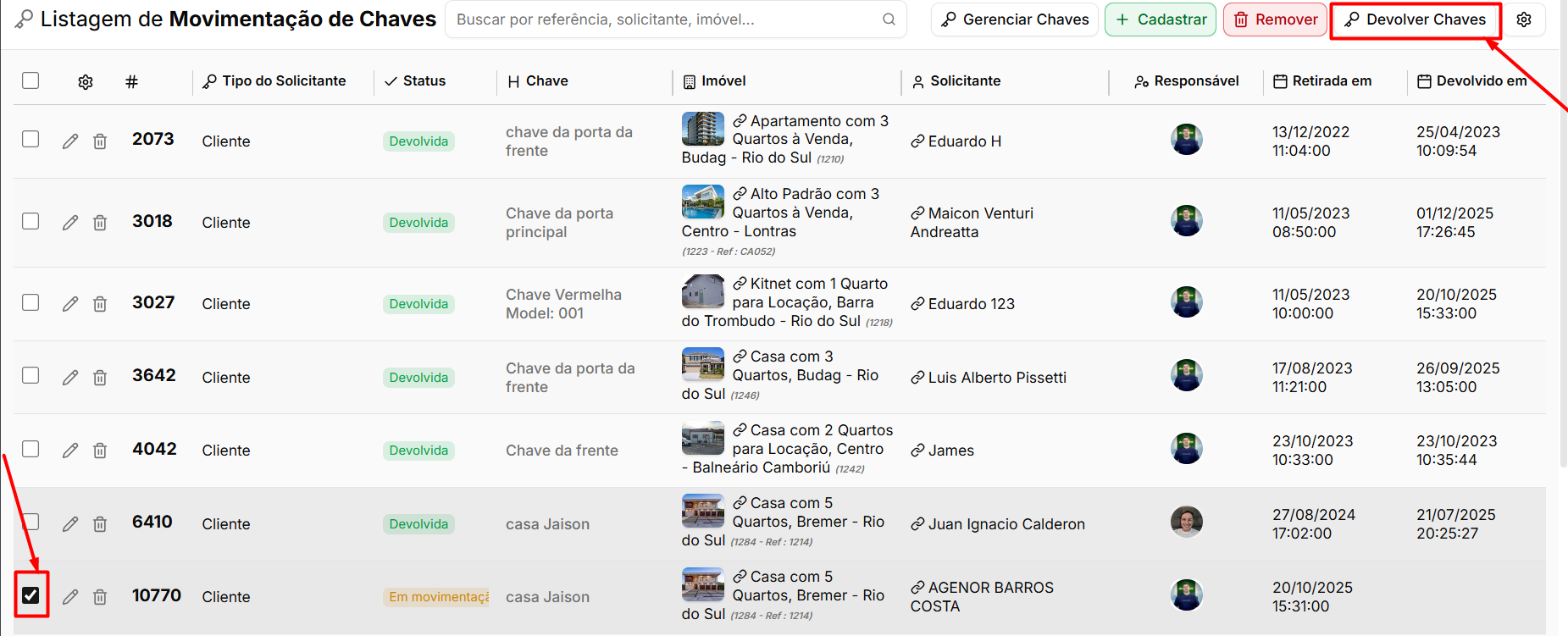This screenshot has height=636, width=1568.
Task: Click responsible avatar for record 6410
Action: click(1187, 522)
